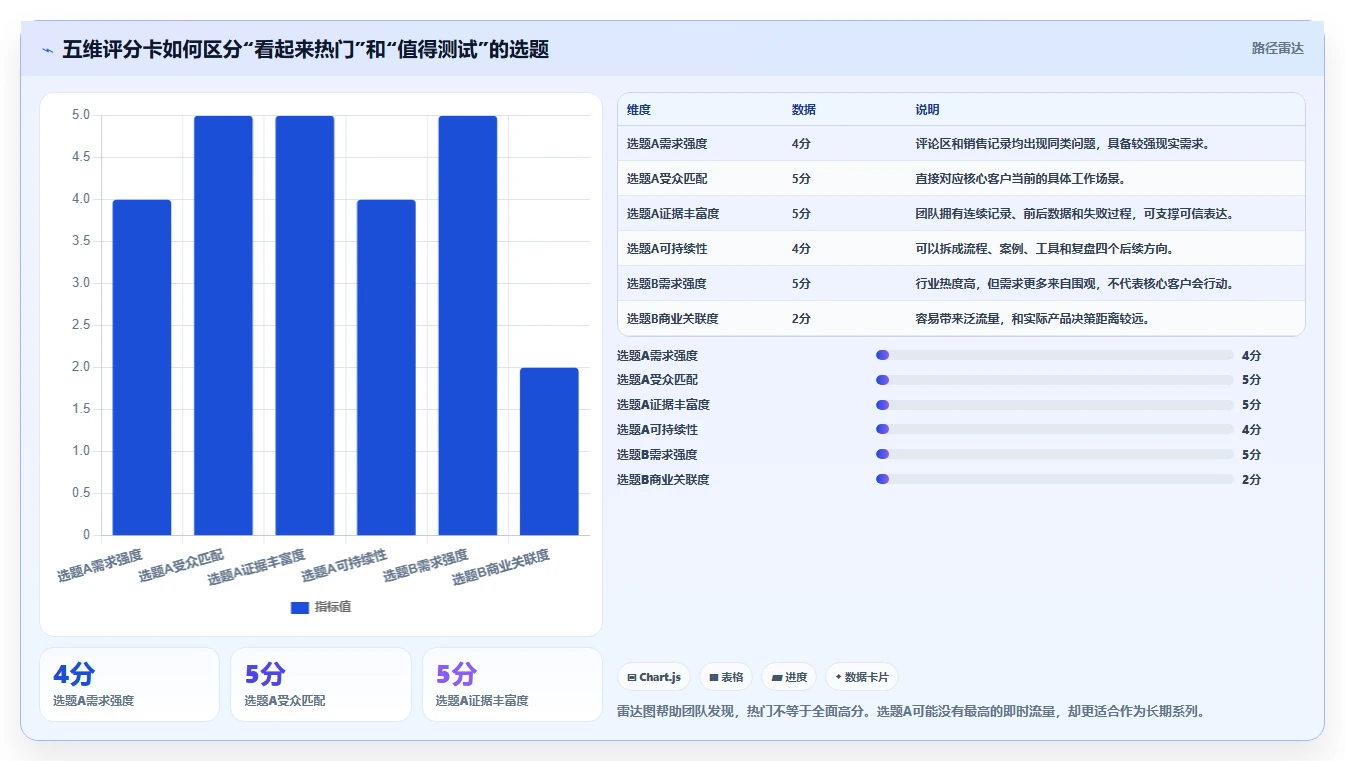Select the 选题A需求强度 table row label
The height and width of the screenshot is (761, 1345).
pyautogui.click(x=667, y=144)
